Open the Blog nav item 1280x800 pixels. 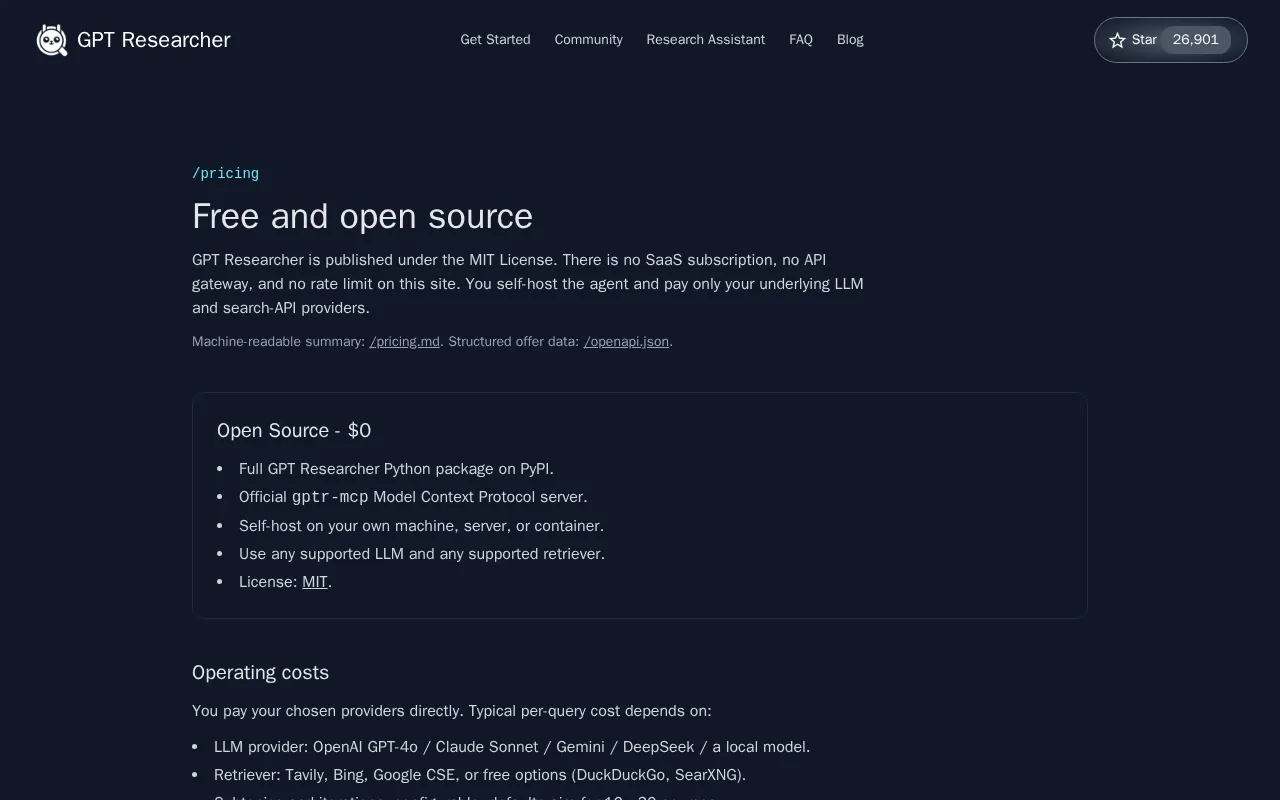(x=850, y=40)
